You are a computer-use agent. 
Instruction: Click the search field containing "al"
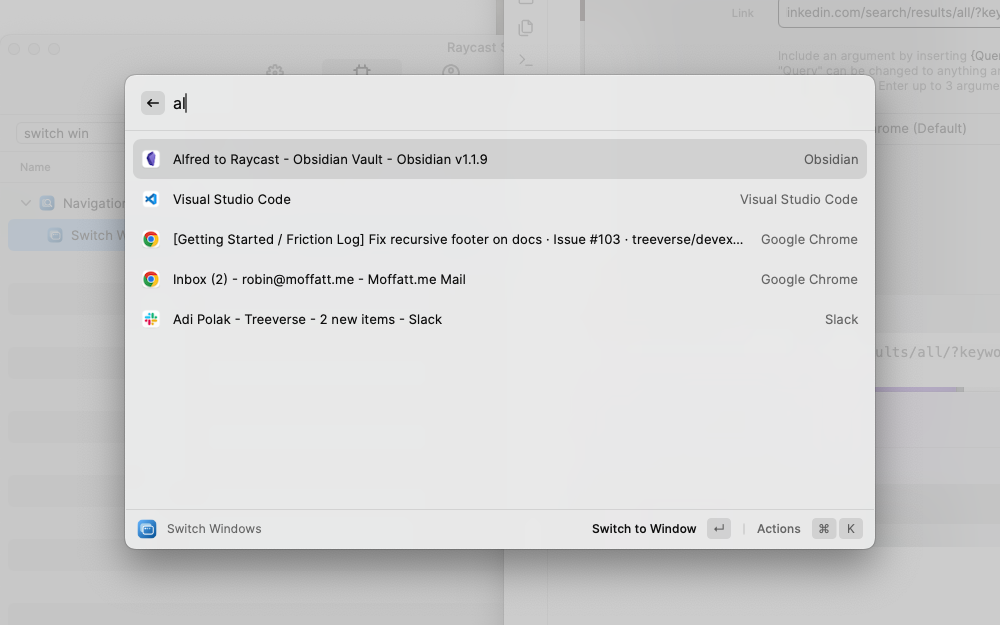coord(500,103)
